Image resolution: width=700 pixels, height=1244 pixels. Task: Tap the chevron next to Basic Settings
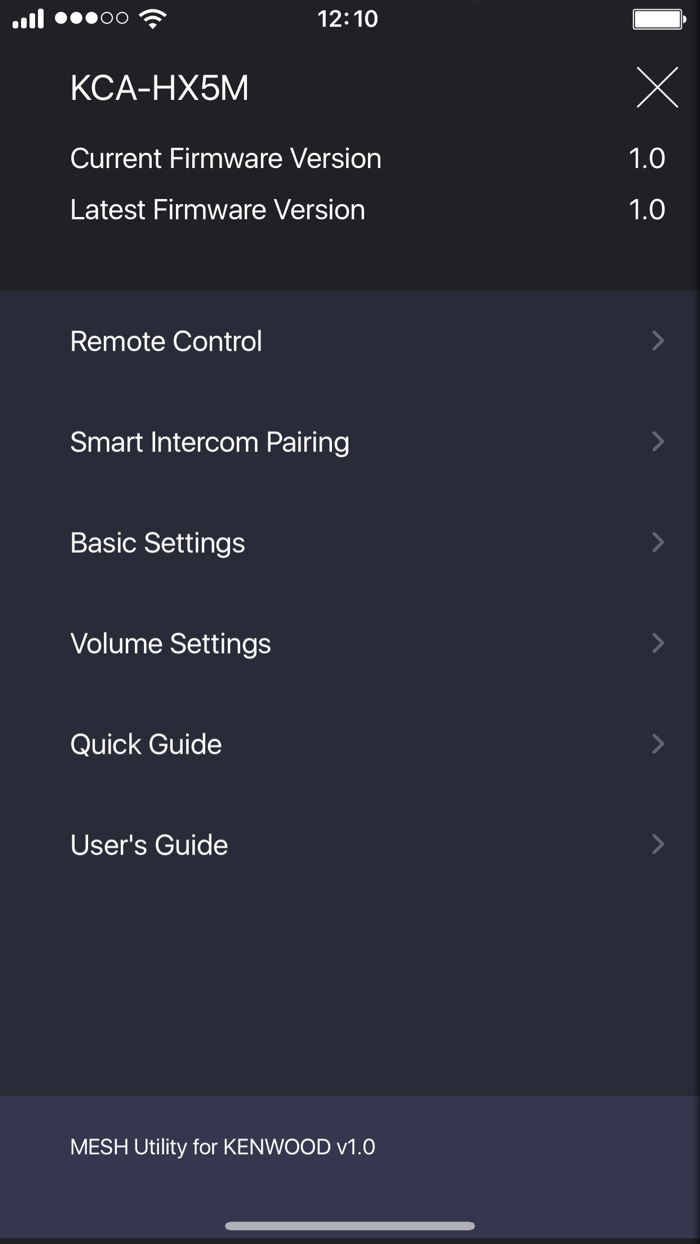pyautogui.click(x=657, y=543)
